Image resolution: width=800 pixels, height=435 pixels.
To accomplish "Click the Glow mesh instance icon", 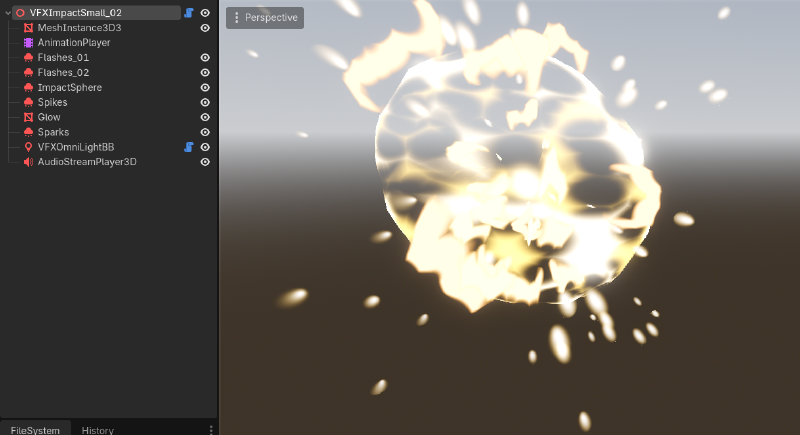I will coord(29,117).
